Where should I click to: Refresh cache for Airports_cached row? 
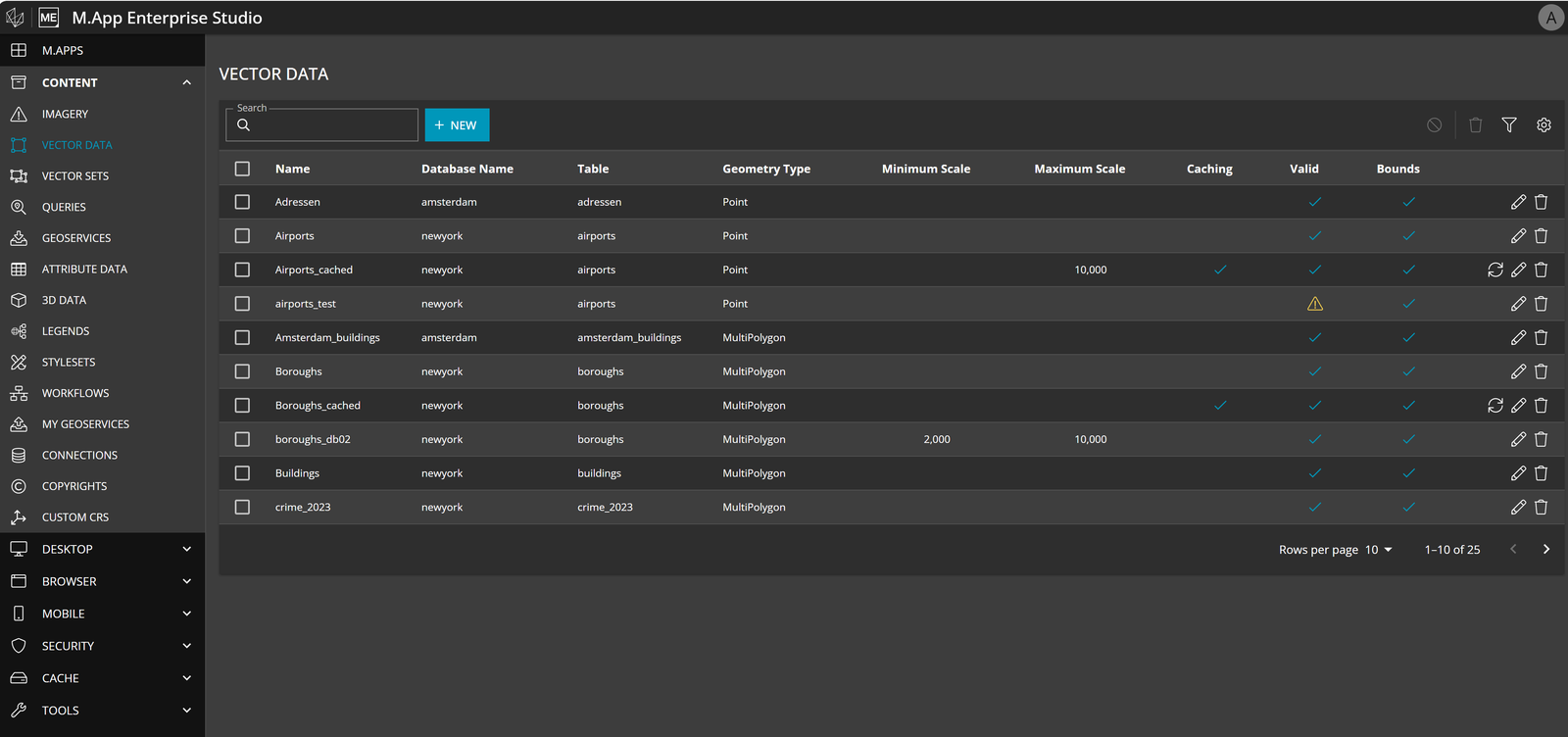tap(1495, 270)
